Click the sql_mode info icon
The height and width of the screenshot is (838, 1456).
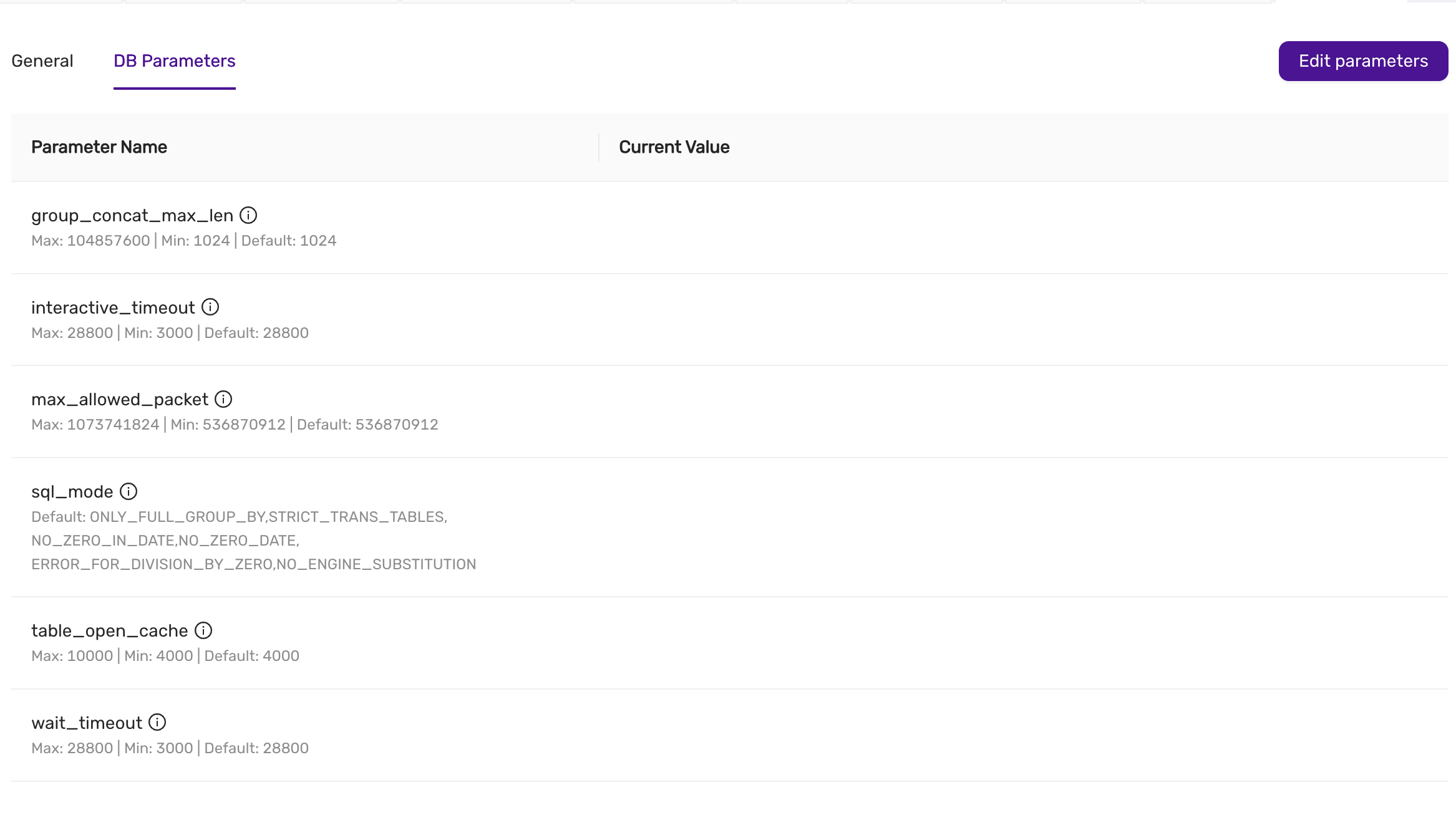point(129,491)
